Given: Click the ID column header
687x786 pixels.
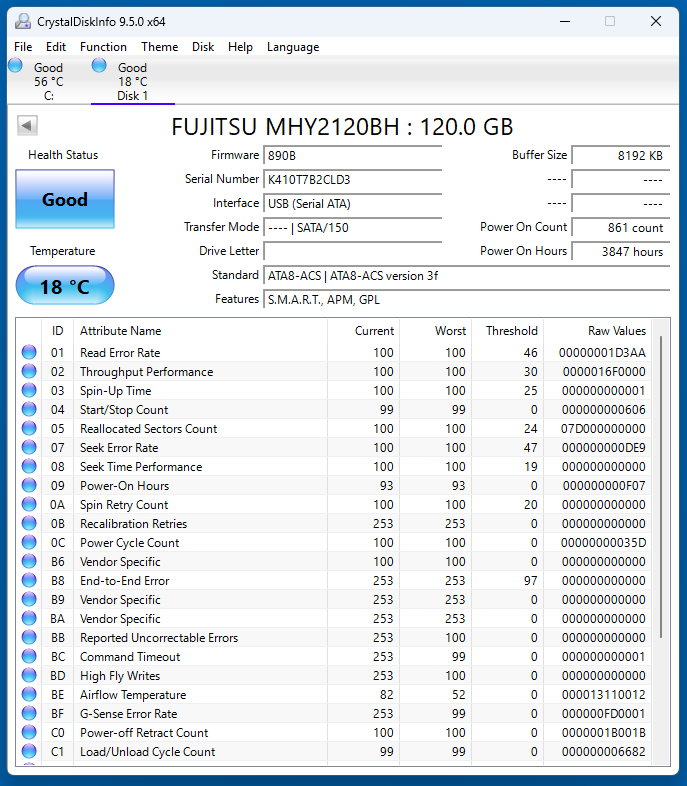Looking at the screenshot, I should (57, 331).
